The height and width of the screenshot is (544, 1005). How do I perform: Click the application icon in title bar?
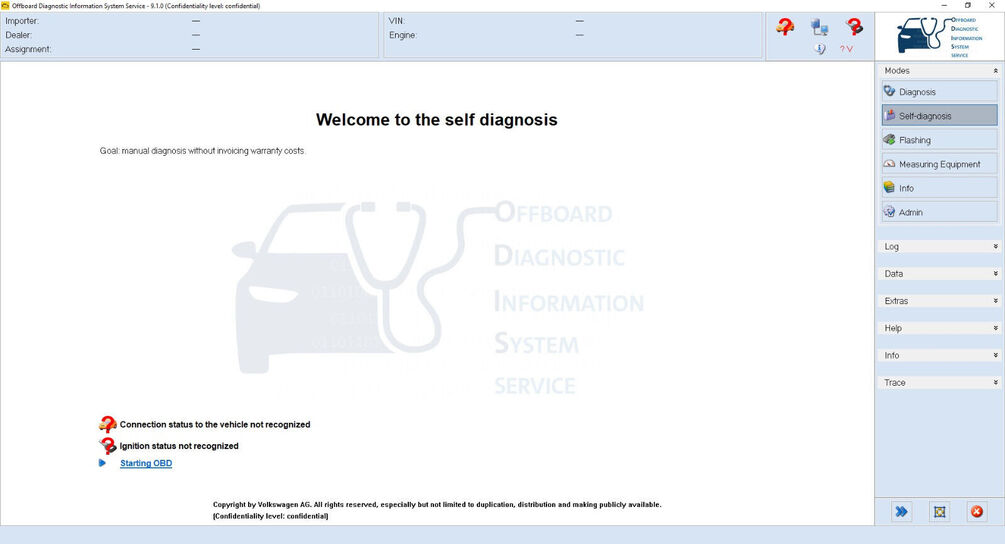click(x=5, y=5)
